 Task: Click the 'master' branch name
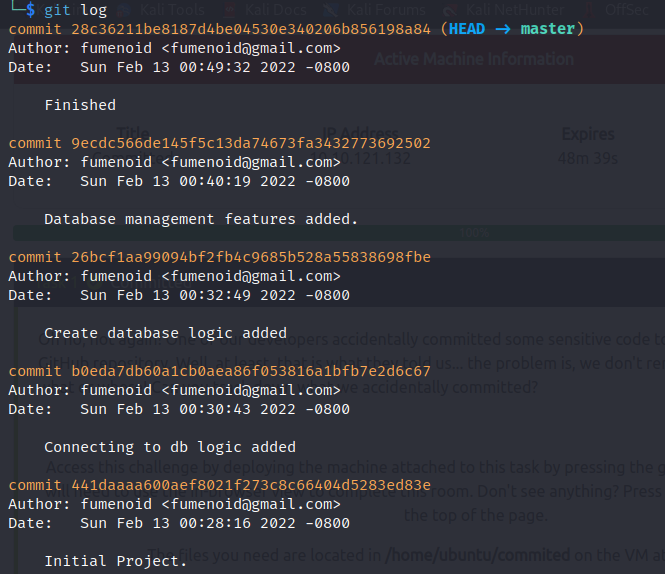coord(548,29)
